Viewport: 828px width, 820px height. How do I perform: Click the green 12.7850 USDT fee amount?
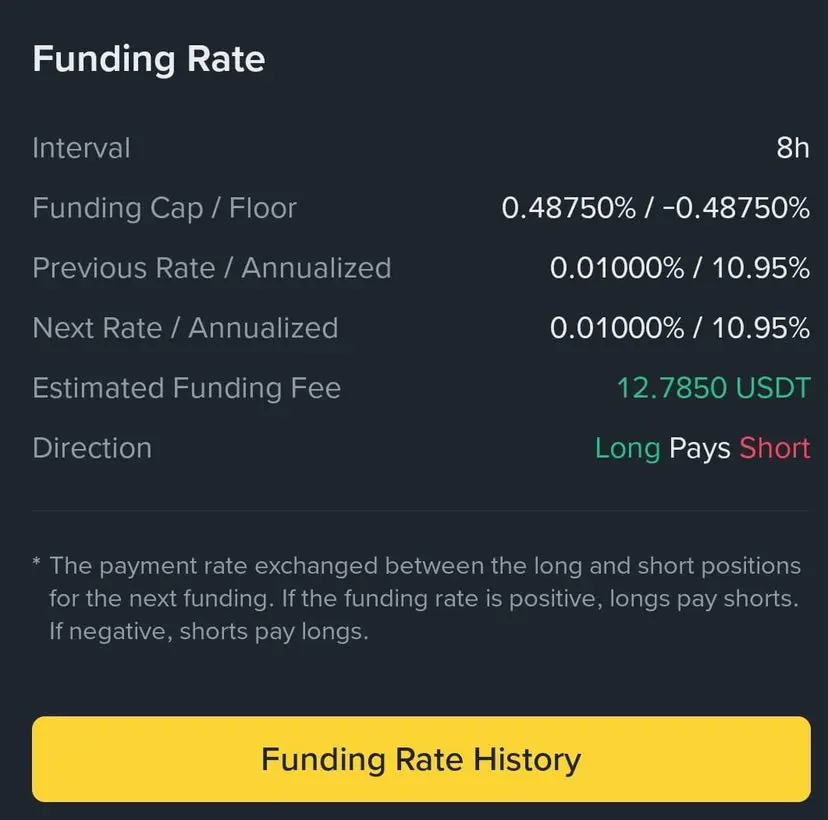pyautogui.click(x=713, y=388)
